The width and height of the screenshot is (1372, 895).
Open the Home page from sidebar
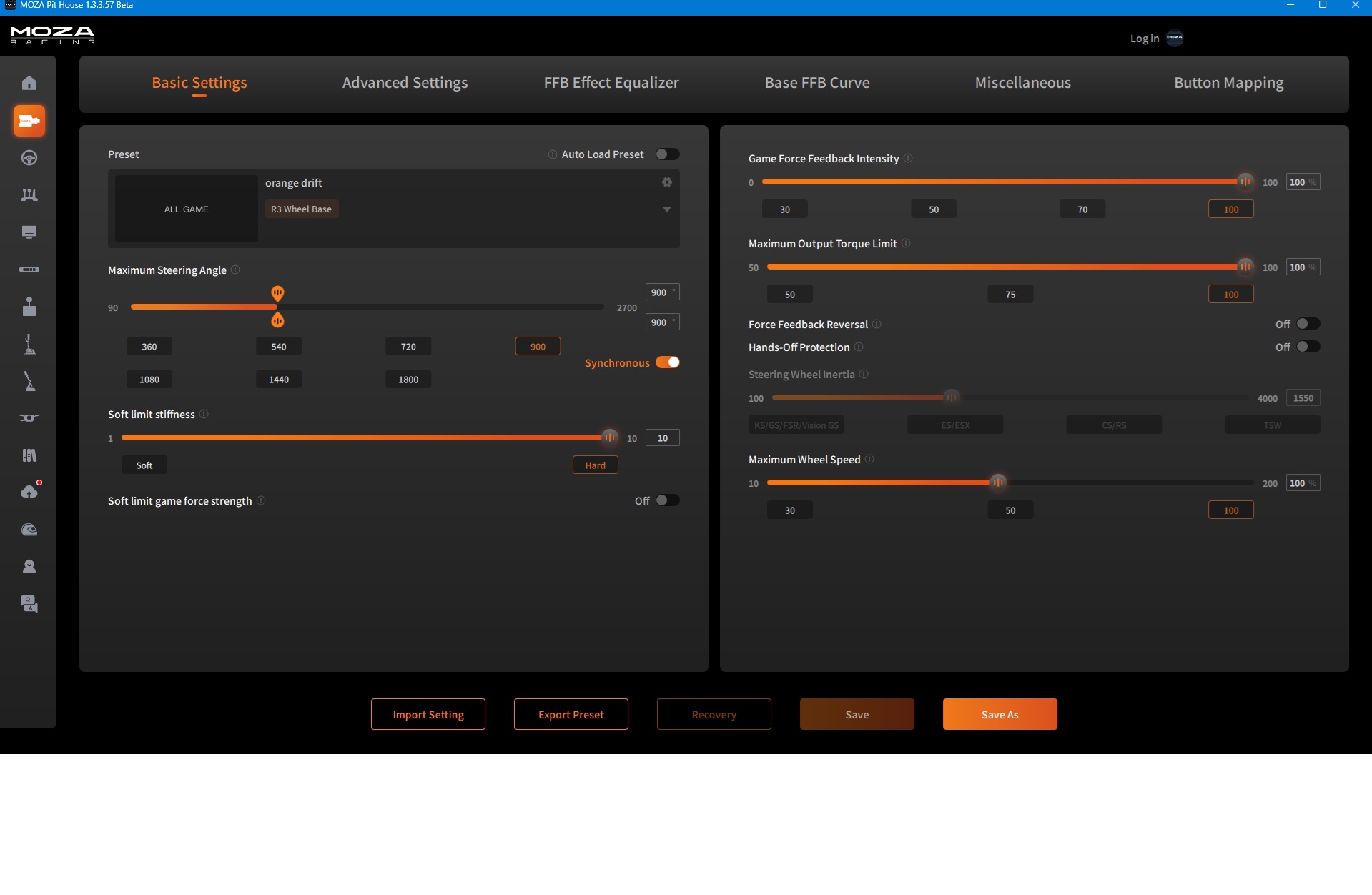tap(29, 83)
